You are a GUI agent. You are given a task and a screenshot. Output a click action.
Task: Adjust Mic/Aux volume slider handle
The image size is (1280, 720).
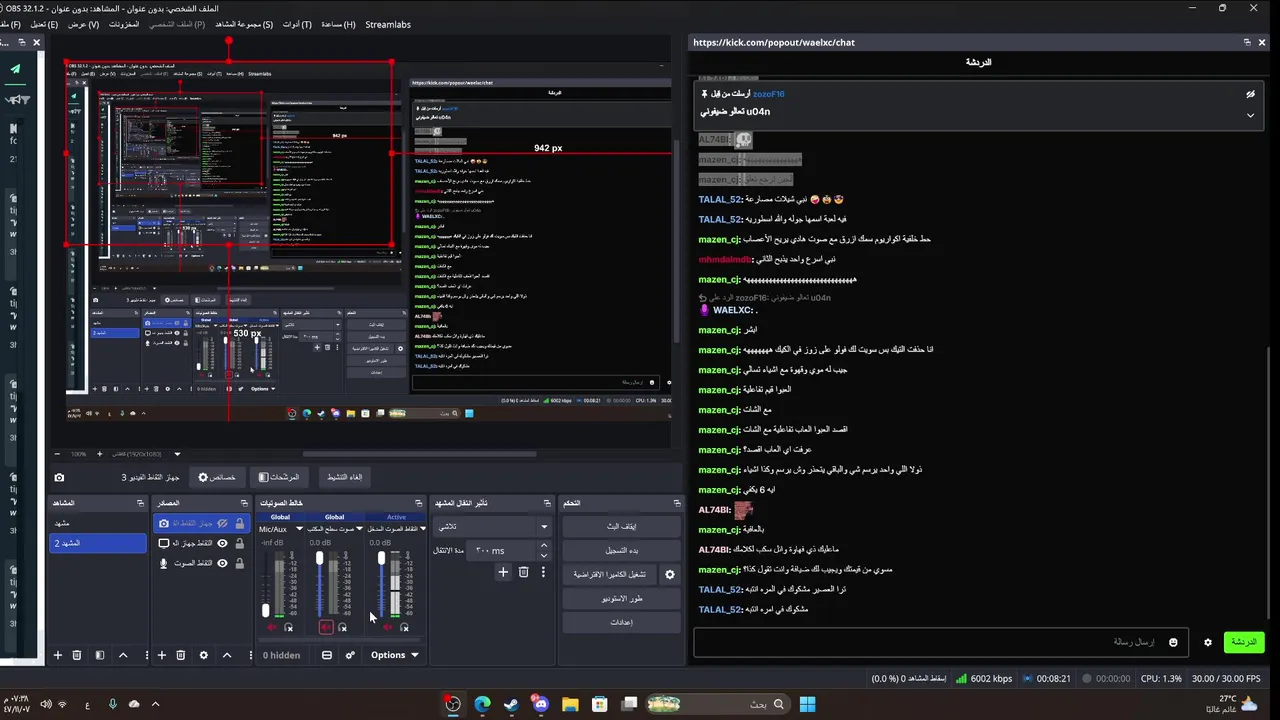266,610
